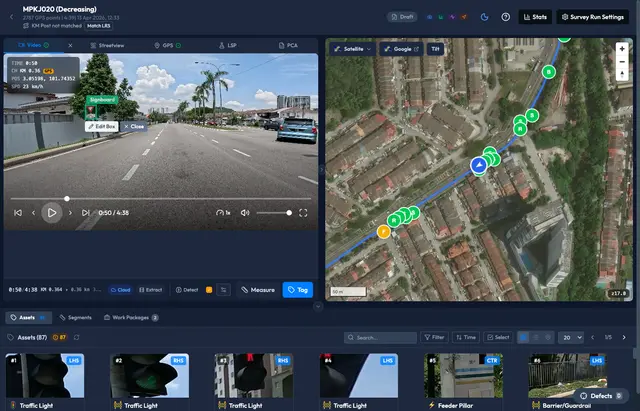Collapse panel with divider arrow between video and map
This screenshot has height=411, width=640.
click(x=322, y=169)
